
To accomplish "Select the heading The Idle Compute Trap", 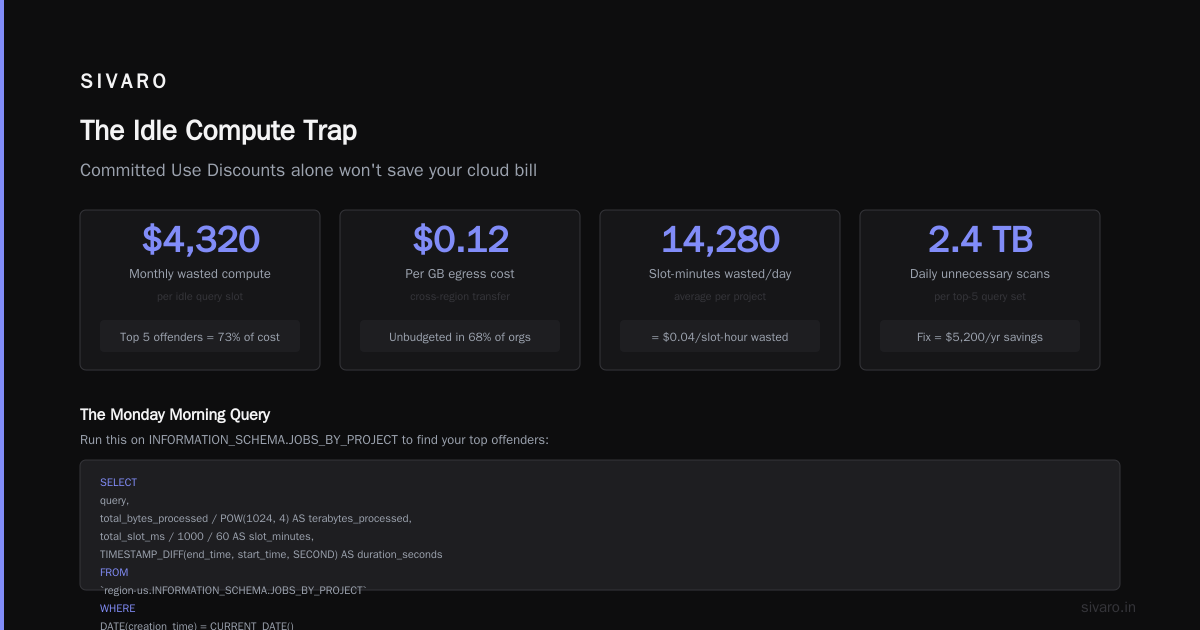I will [x=218, y=130].
